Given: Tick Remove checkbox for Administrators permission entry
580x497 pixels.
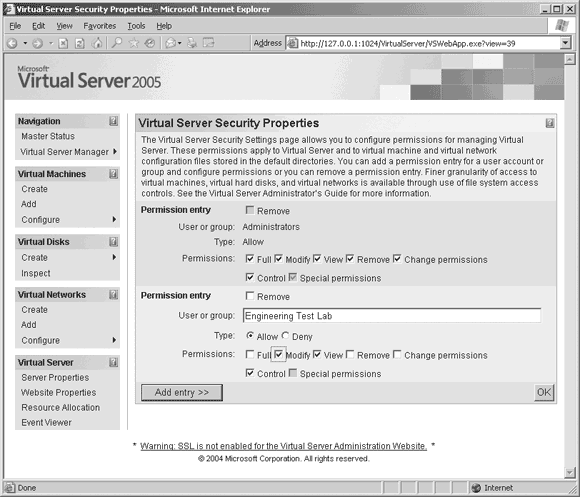Looking at the screenshot, I should [250, 210].
